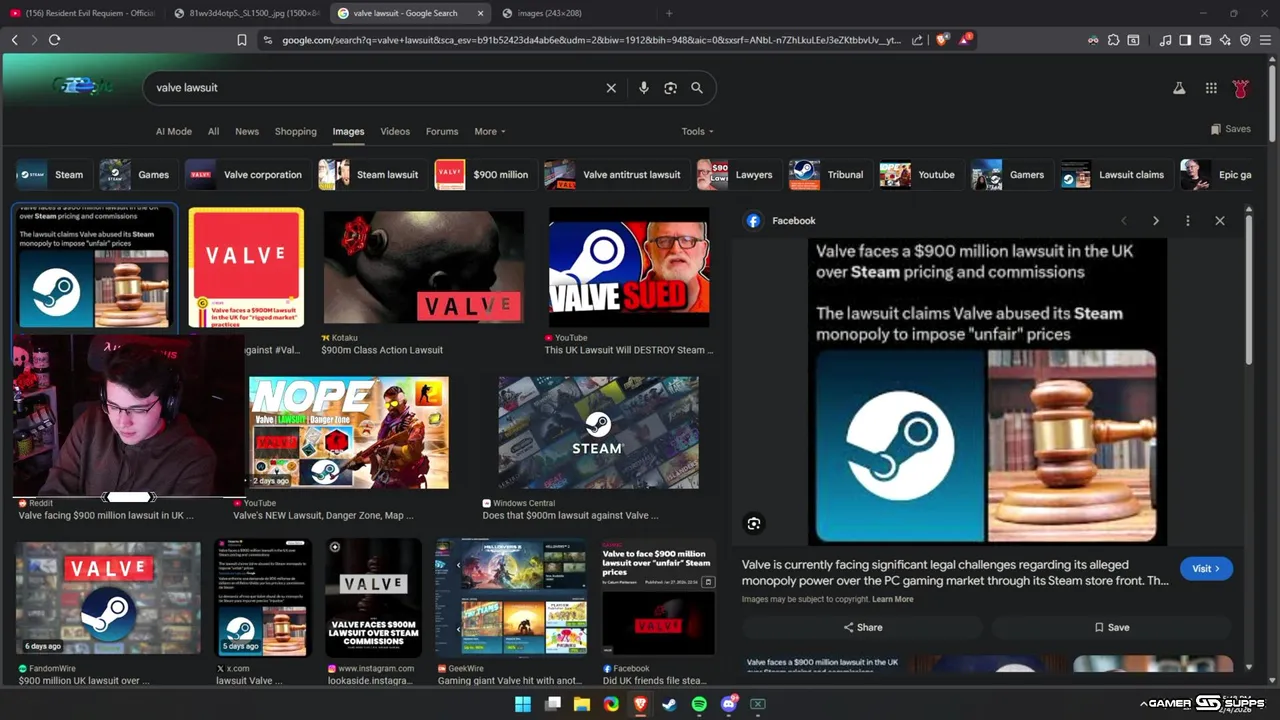Switch to the All results tab
The width and height of the screenshot is (1280, 720).
[x=213, y=131]
